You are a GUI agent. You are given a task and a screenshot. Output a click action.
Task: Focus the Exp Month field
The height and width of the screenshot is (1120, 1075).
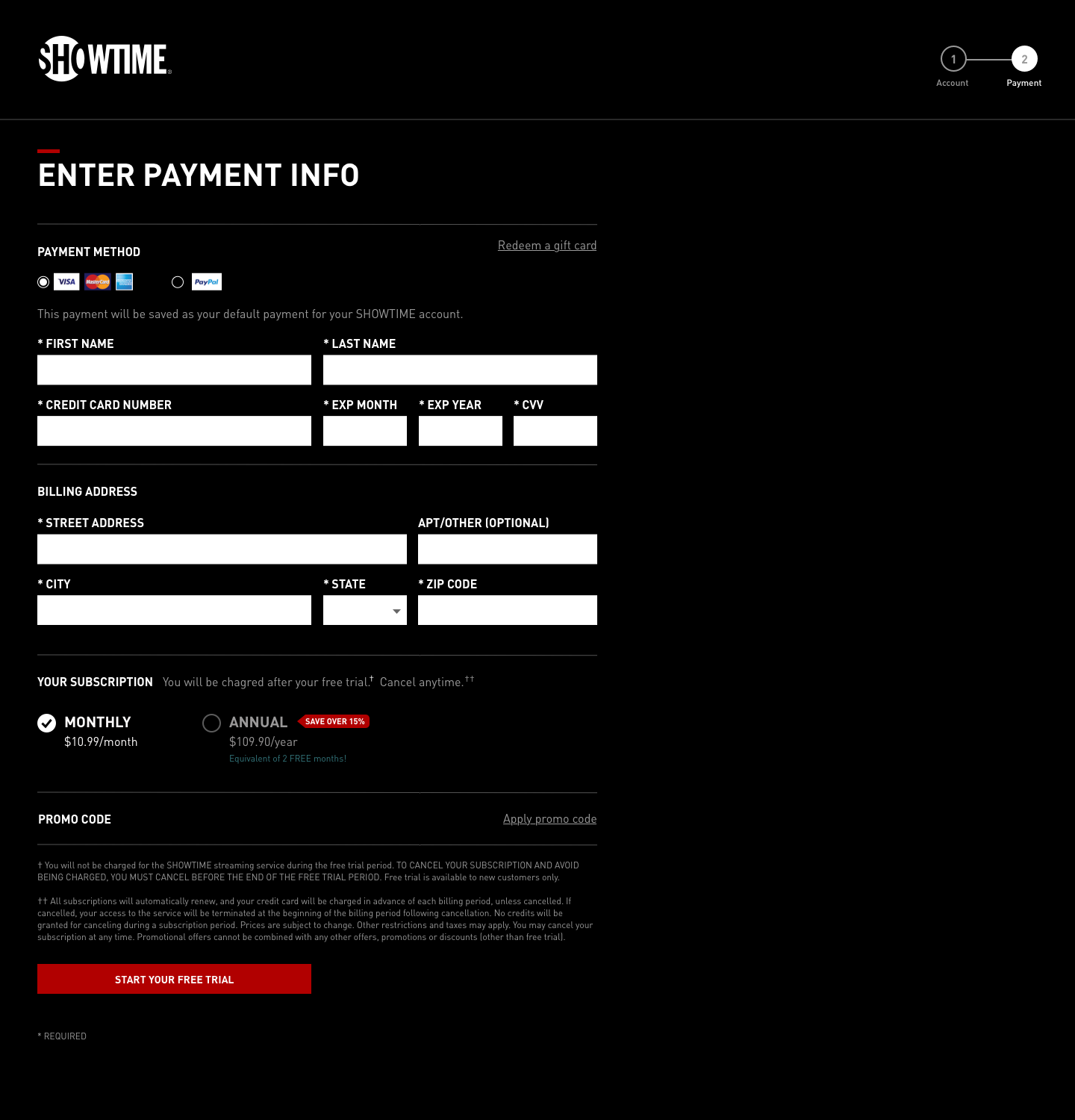click(365, 431)
